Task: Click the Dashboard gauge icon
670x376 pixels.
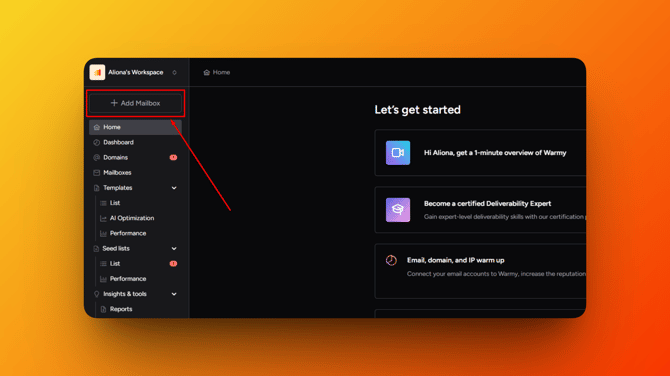Action: click(x=97, y=142)
